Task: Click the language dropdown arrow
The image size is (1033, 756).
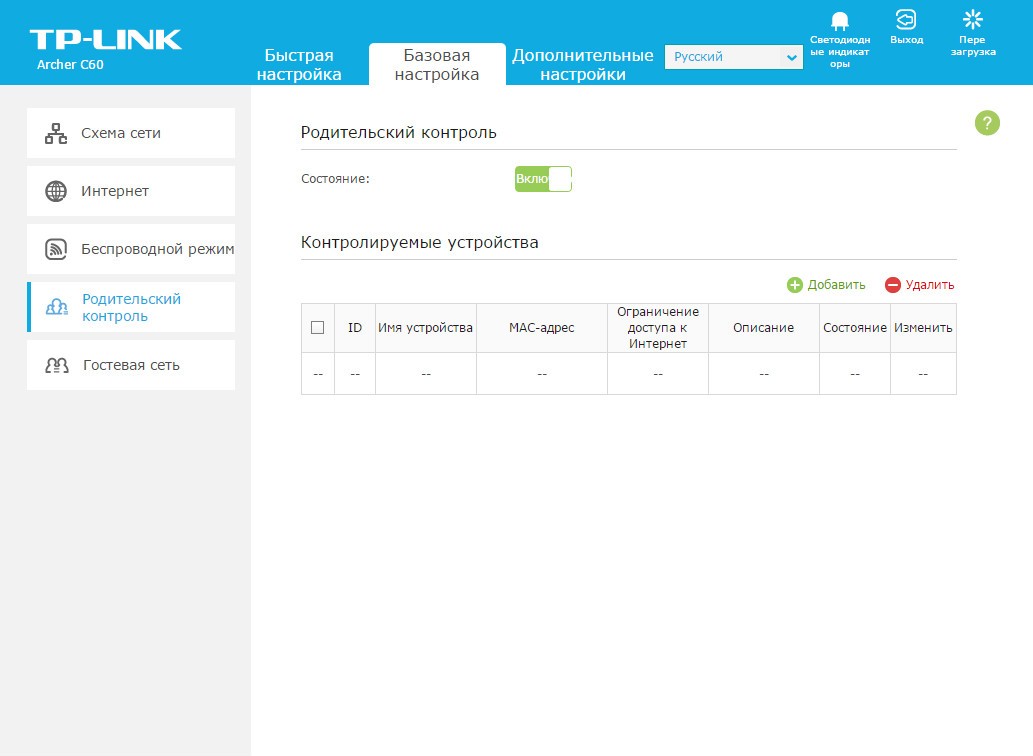Action: pos(792,58)
